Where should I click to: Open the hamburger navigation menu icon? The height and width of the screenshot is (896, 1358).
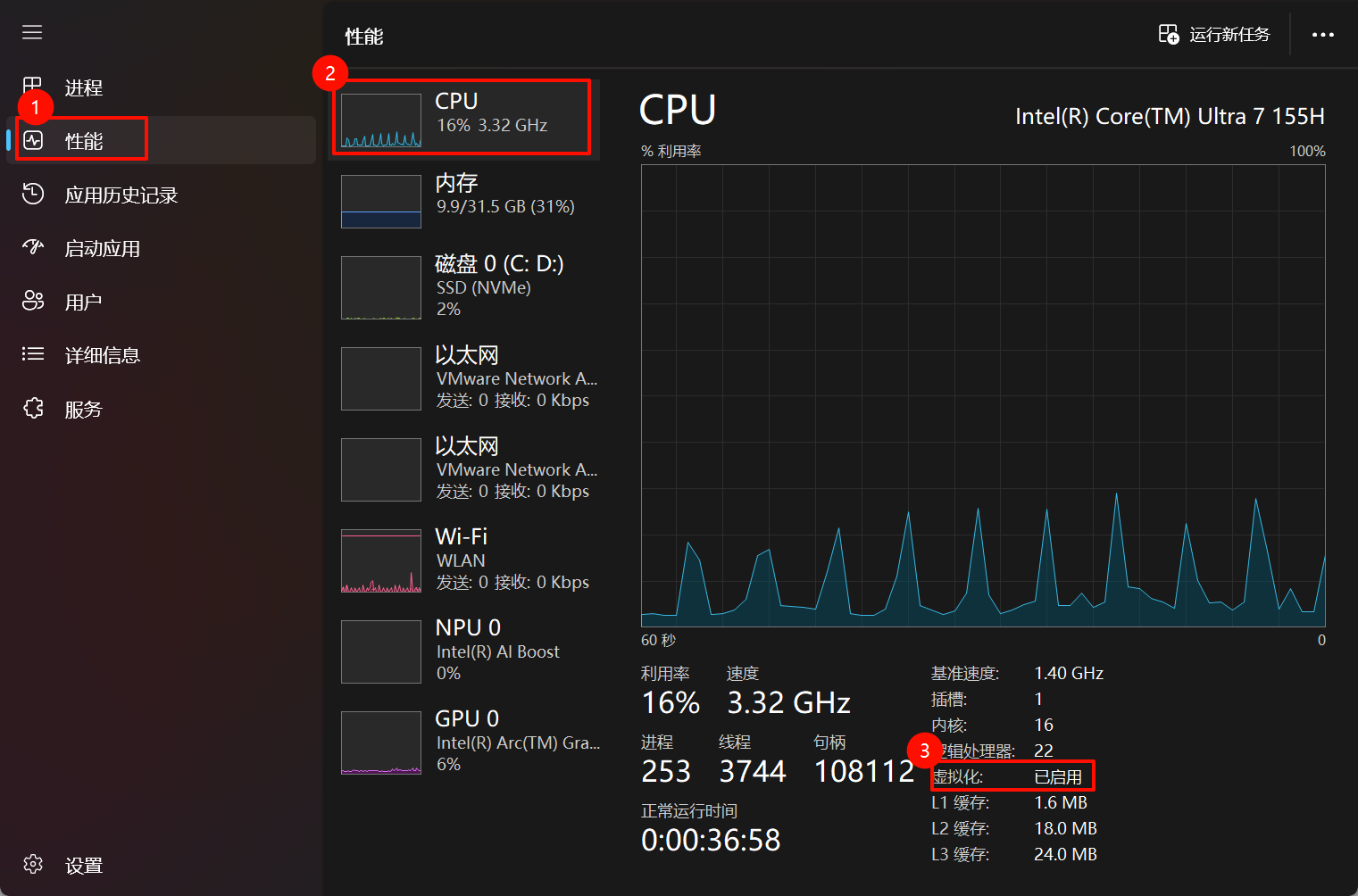coord(32,33)
